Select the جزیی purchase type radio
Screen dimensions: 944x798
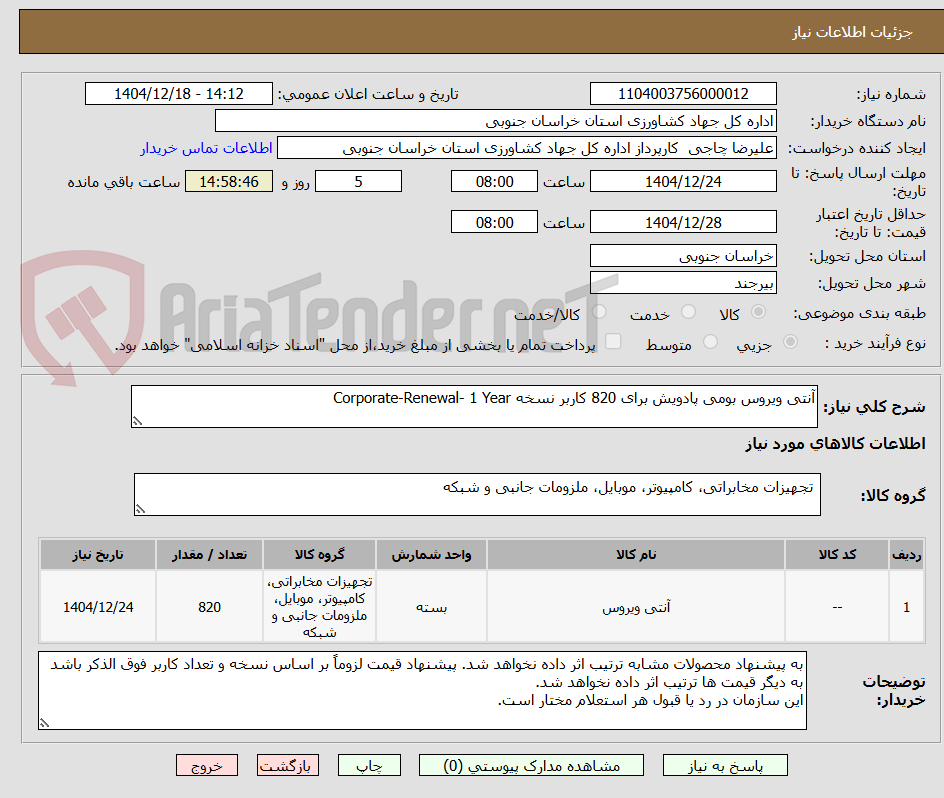pos(790,342)
